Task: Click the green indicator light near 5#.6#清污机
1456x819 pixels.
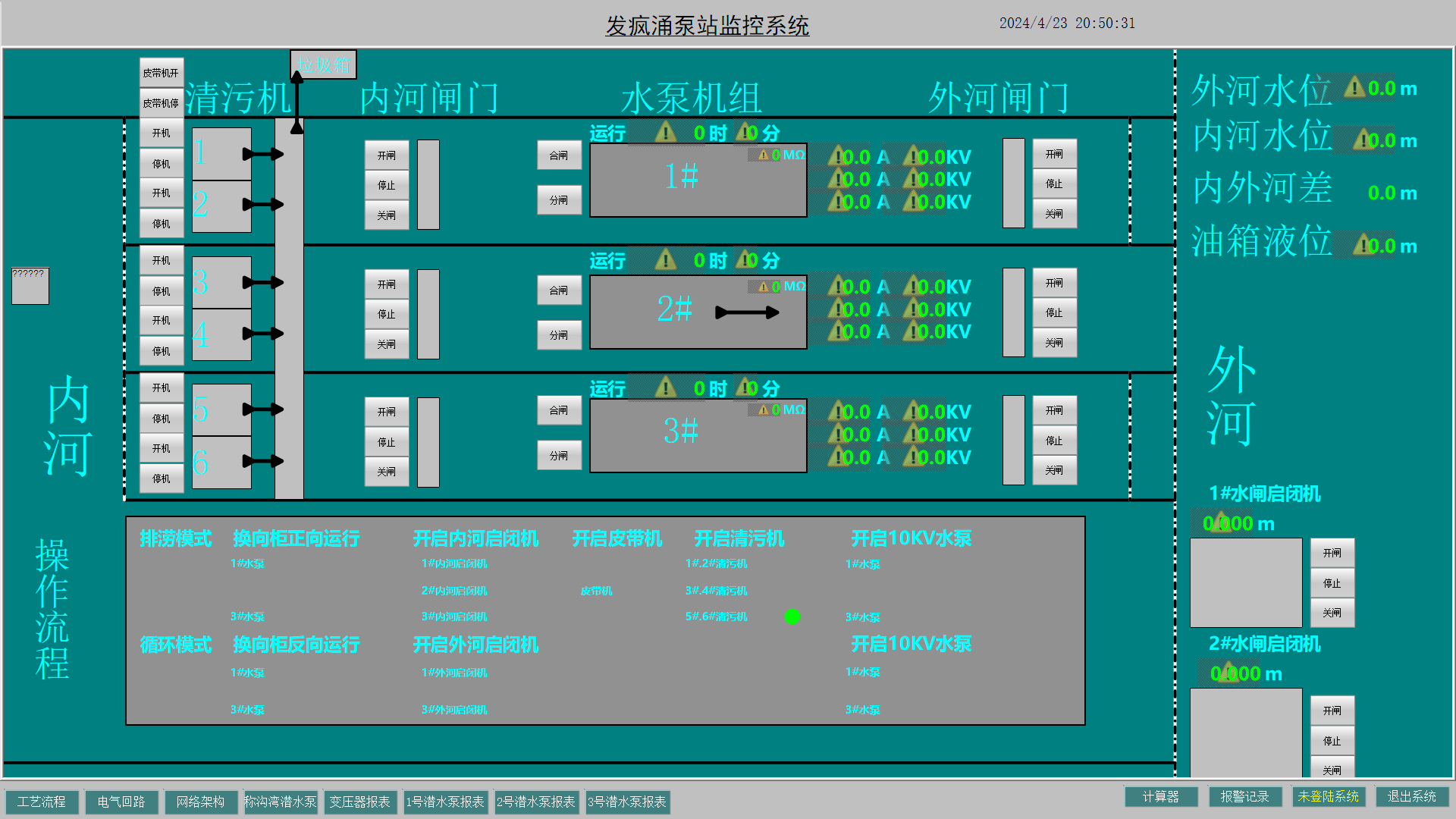Action: point(792,617)
